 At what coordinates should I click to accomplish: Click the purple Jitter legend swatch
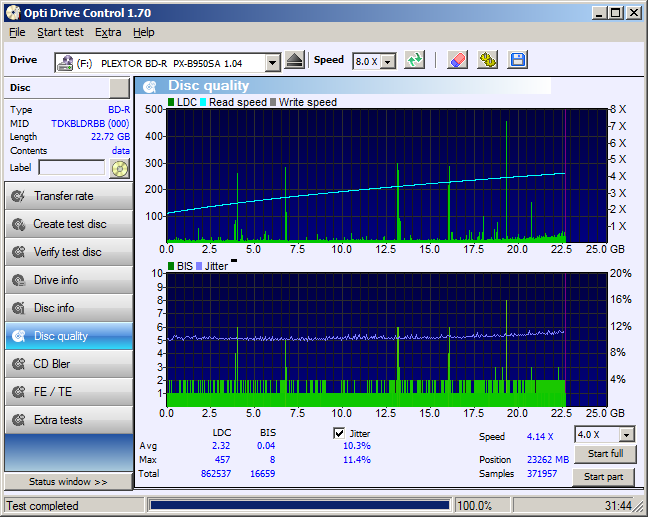click(x=199, y=266)
